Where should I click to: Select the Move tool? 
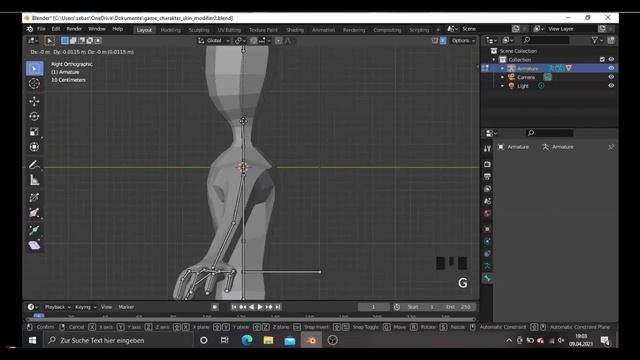point(34,101)
